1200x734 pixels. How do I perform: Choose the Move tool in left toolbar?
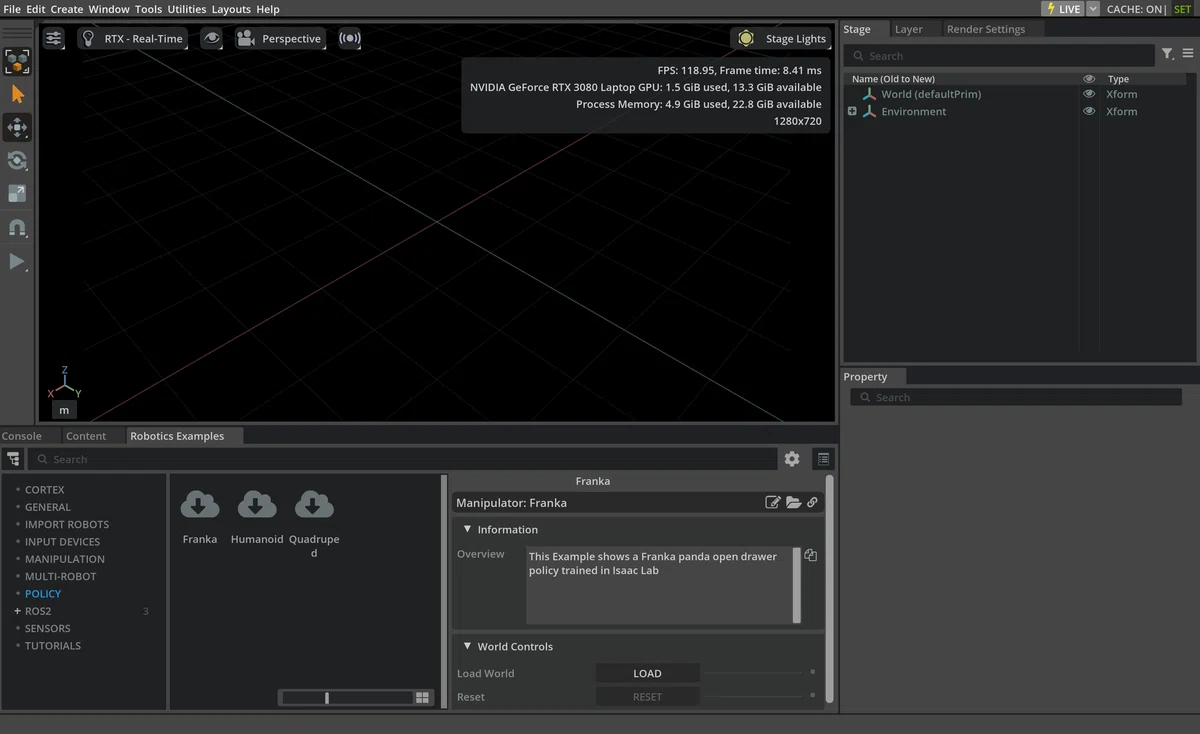(x=17, y=127)
